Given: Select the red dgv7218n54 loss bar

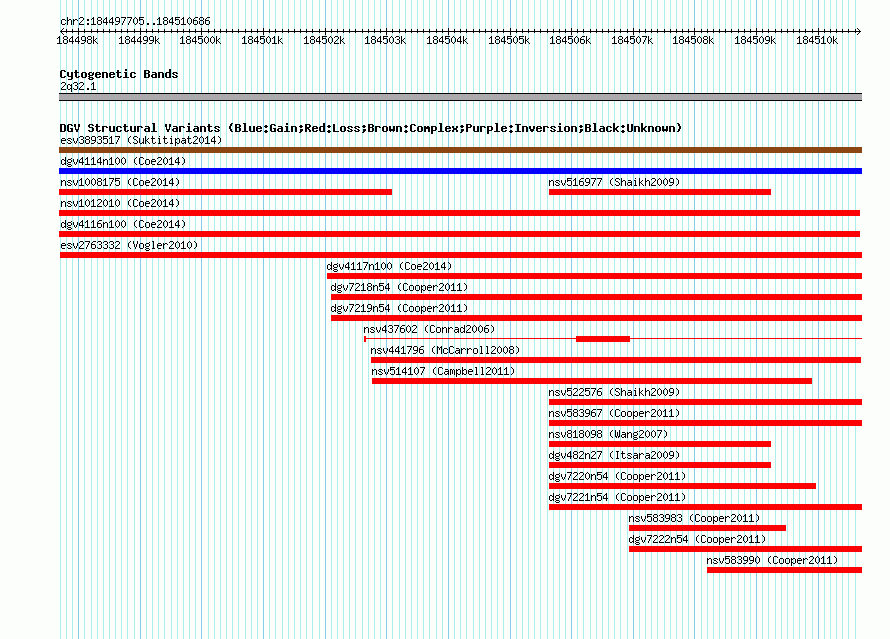Looking at the screenshot, I should (597, 297).
